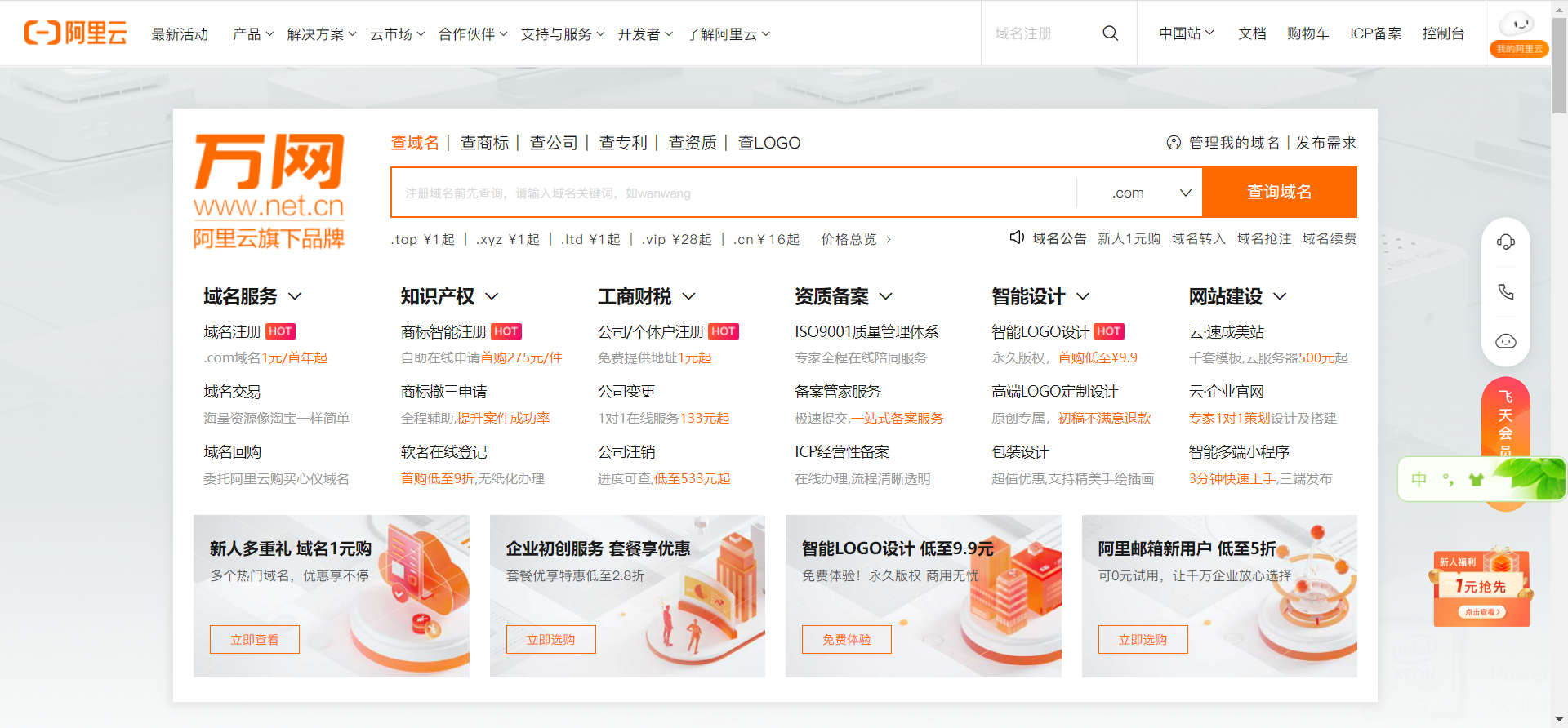Click the user icon beside 管理我的域名

coord(1174,143)
